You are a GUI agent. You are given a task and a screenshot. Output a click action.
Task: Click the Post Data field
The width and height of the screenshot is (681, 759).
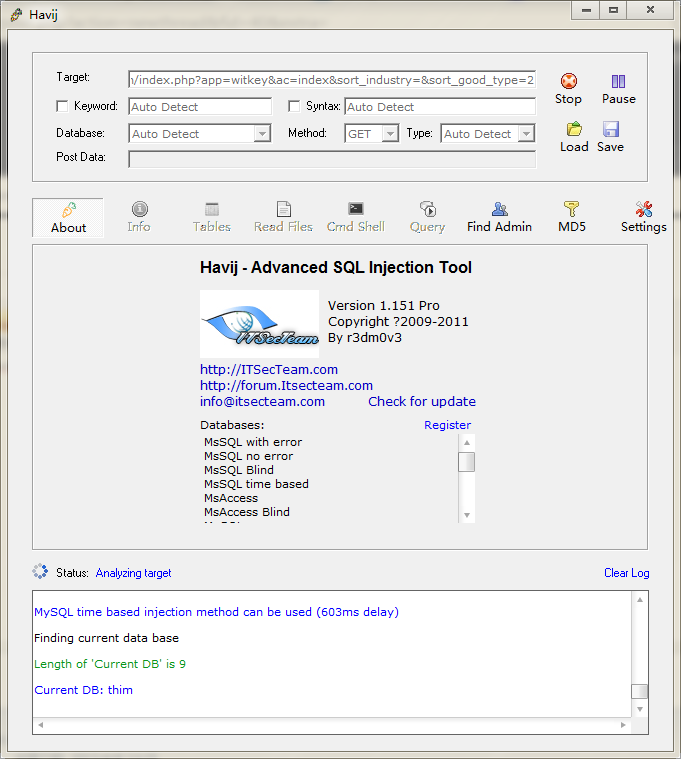coord(332,159)
